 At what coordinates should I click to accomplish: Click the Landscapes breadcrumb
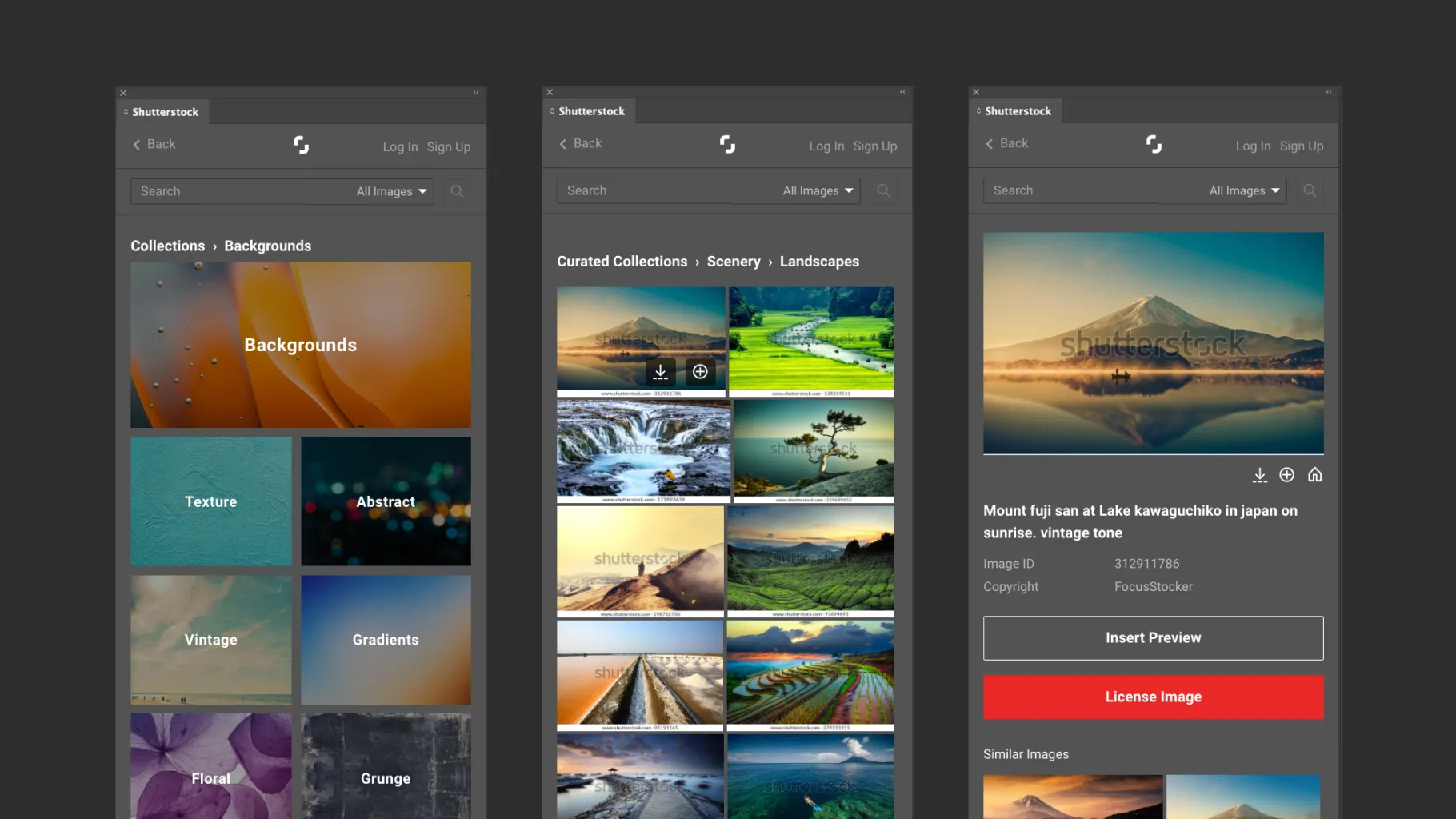point(819,262)
